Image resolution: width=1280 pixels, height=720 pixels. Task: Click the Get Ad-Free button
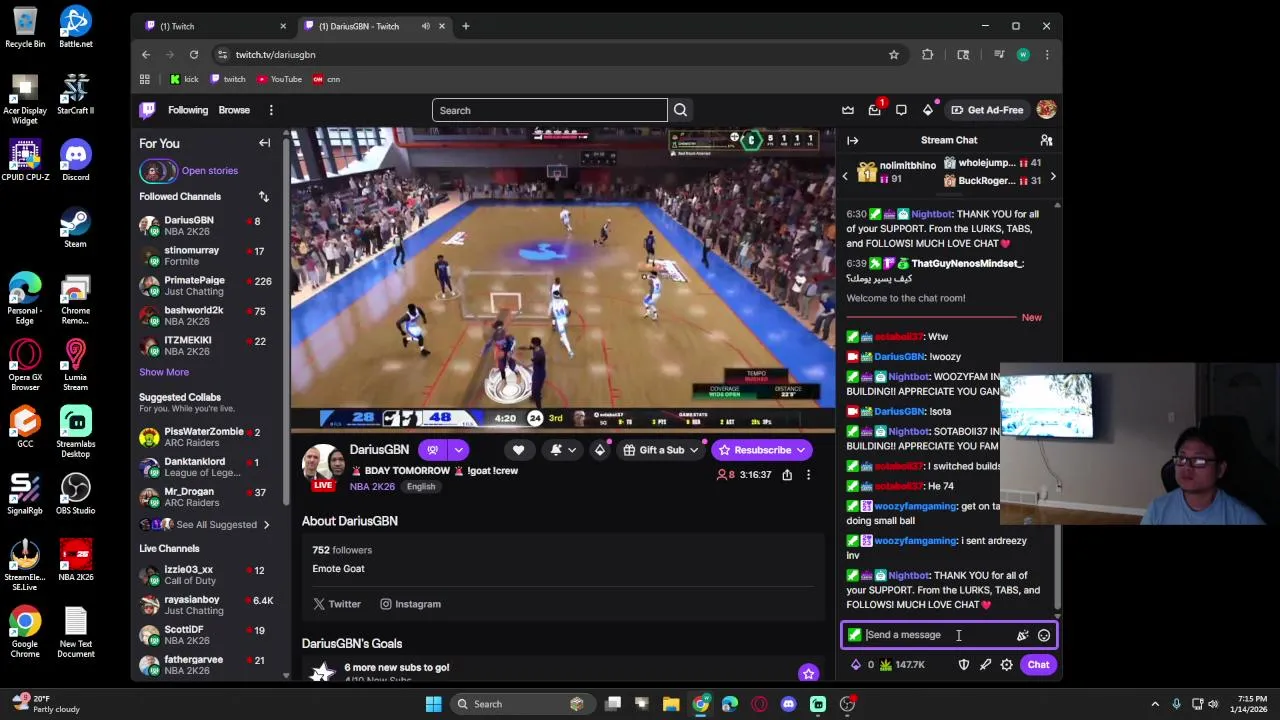[987, 110]
